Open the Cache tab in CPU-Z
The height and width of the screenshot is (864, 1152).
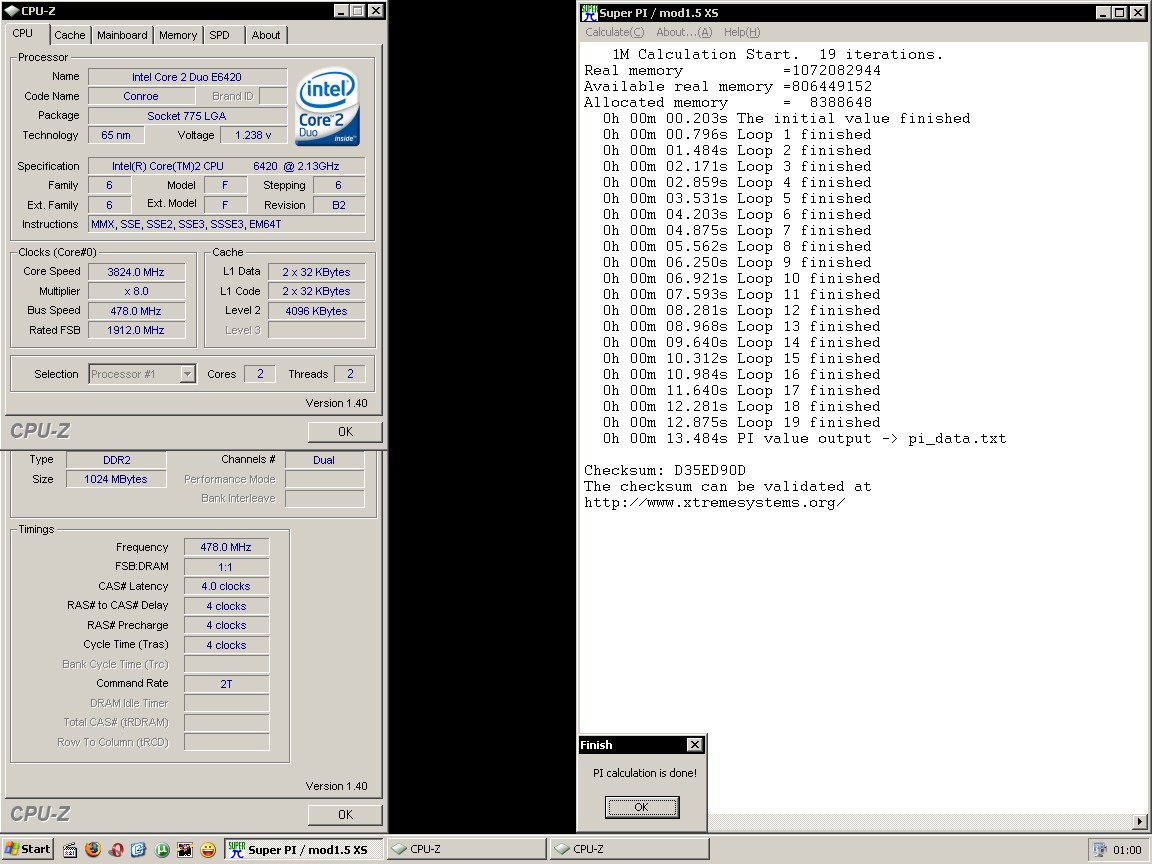click(x=70, y=35)
